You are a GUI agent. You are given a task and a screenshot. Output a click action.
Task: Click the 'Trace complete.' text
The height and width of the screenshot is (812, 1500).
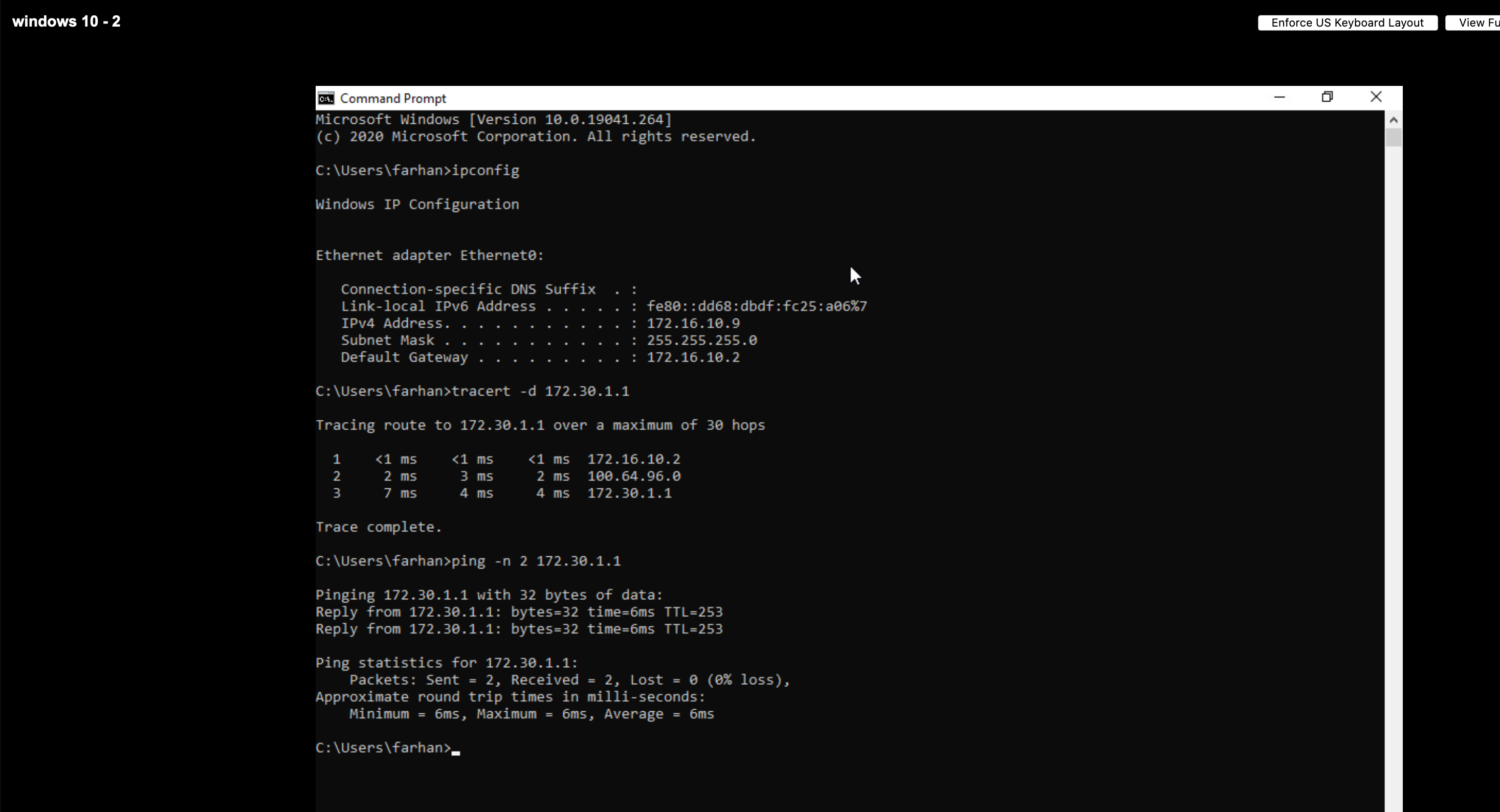pos(379,527)
